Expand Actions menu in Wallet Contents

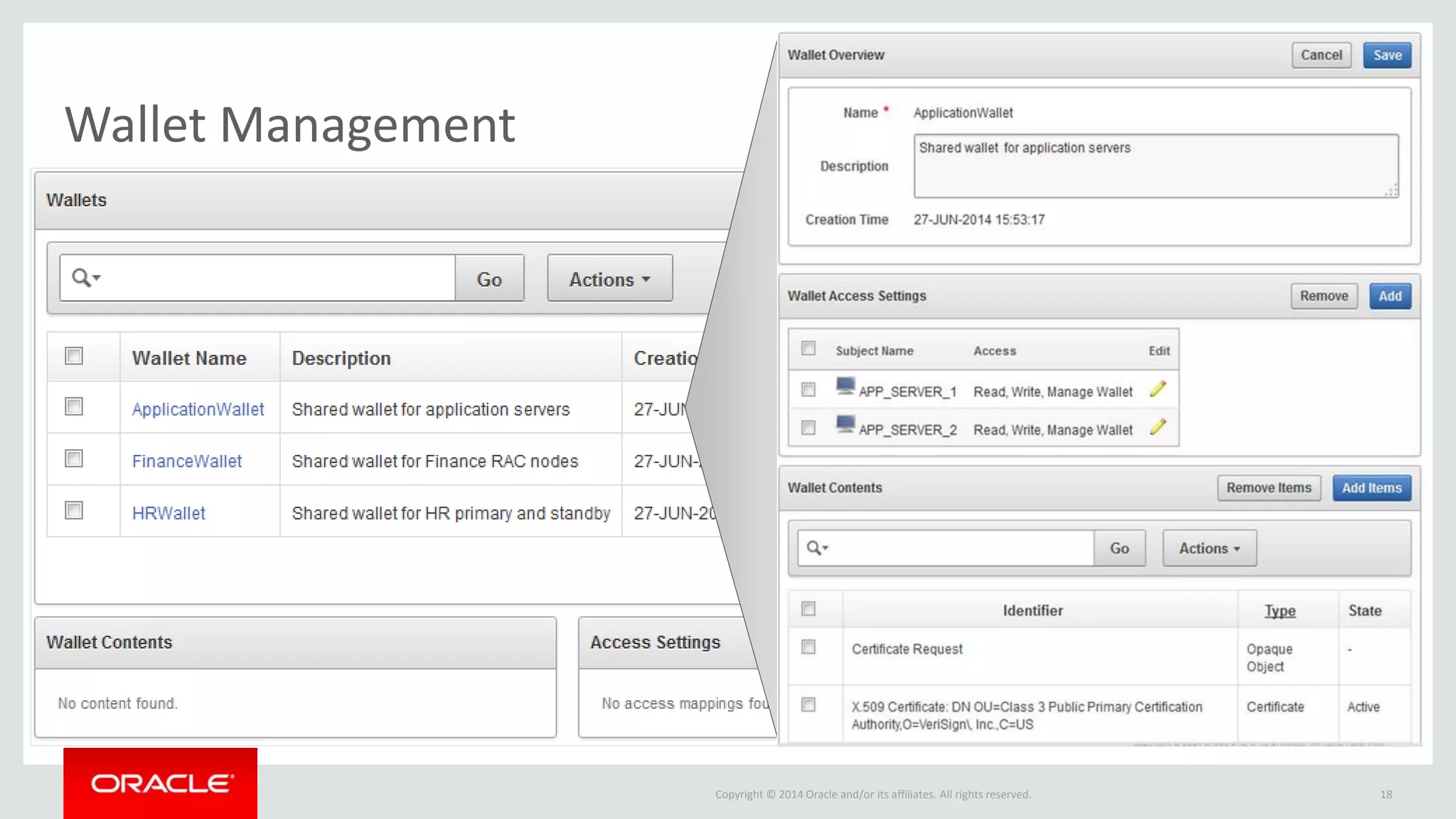click(1209, 548)
